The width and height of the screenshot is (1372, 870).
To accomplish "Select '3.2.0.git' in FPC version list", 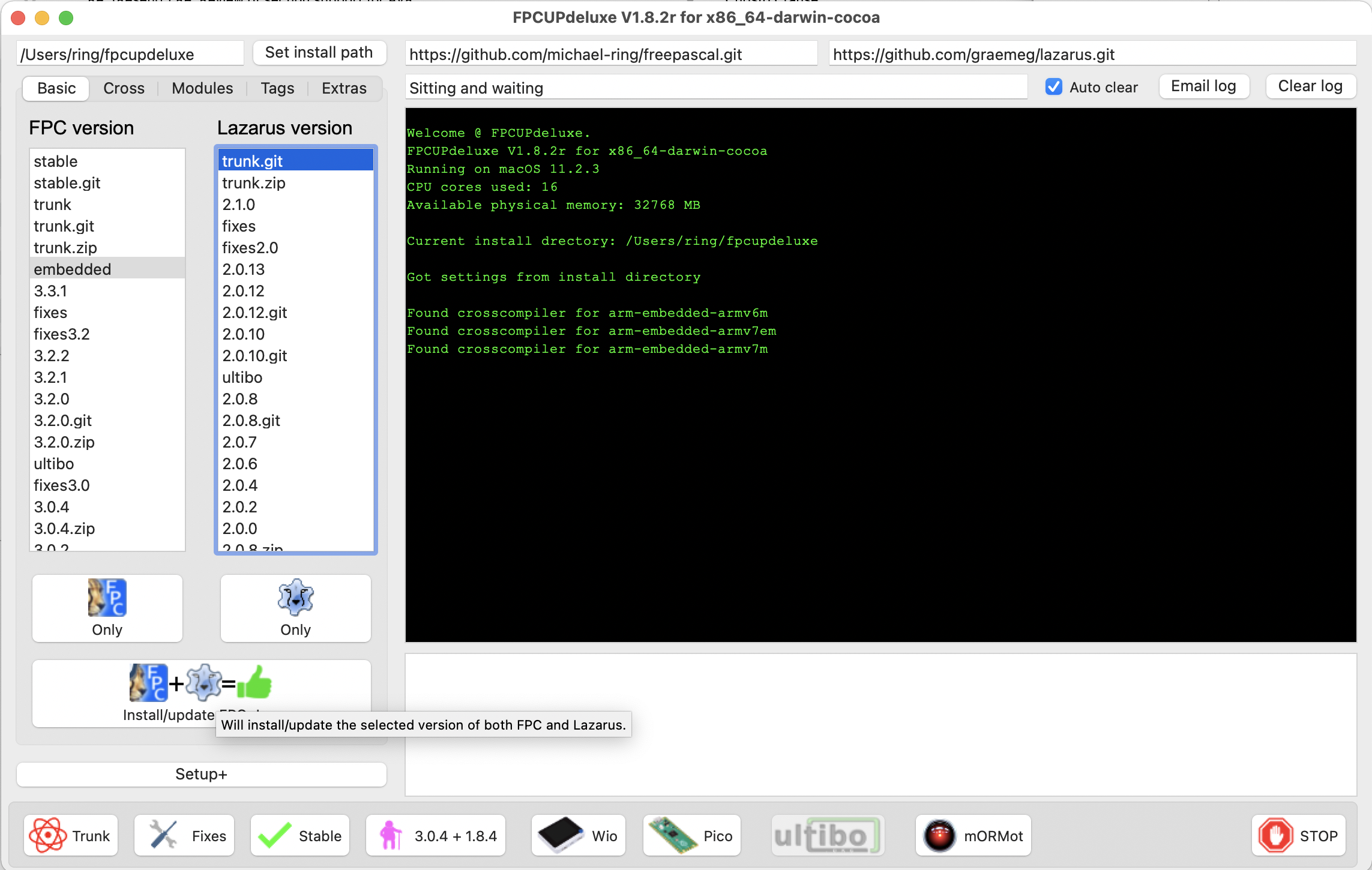I will (x=107, y=421).
